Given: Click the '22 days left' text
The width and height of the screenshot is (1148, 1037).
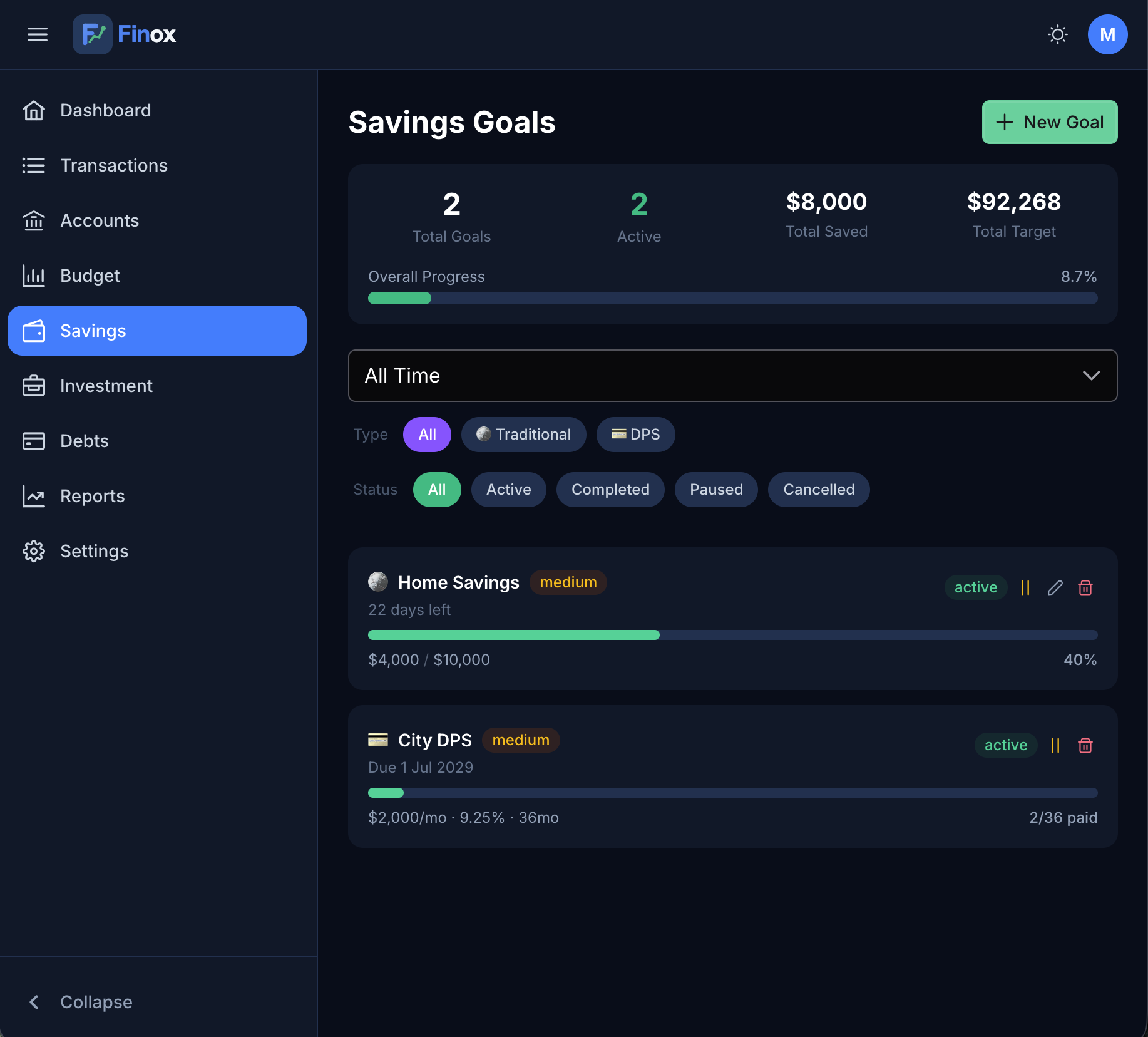Looking at the screenshot, I should (409, 610).
